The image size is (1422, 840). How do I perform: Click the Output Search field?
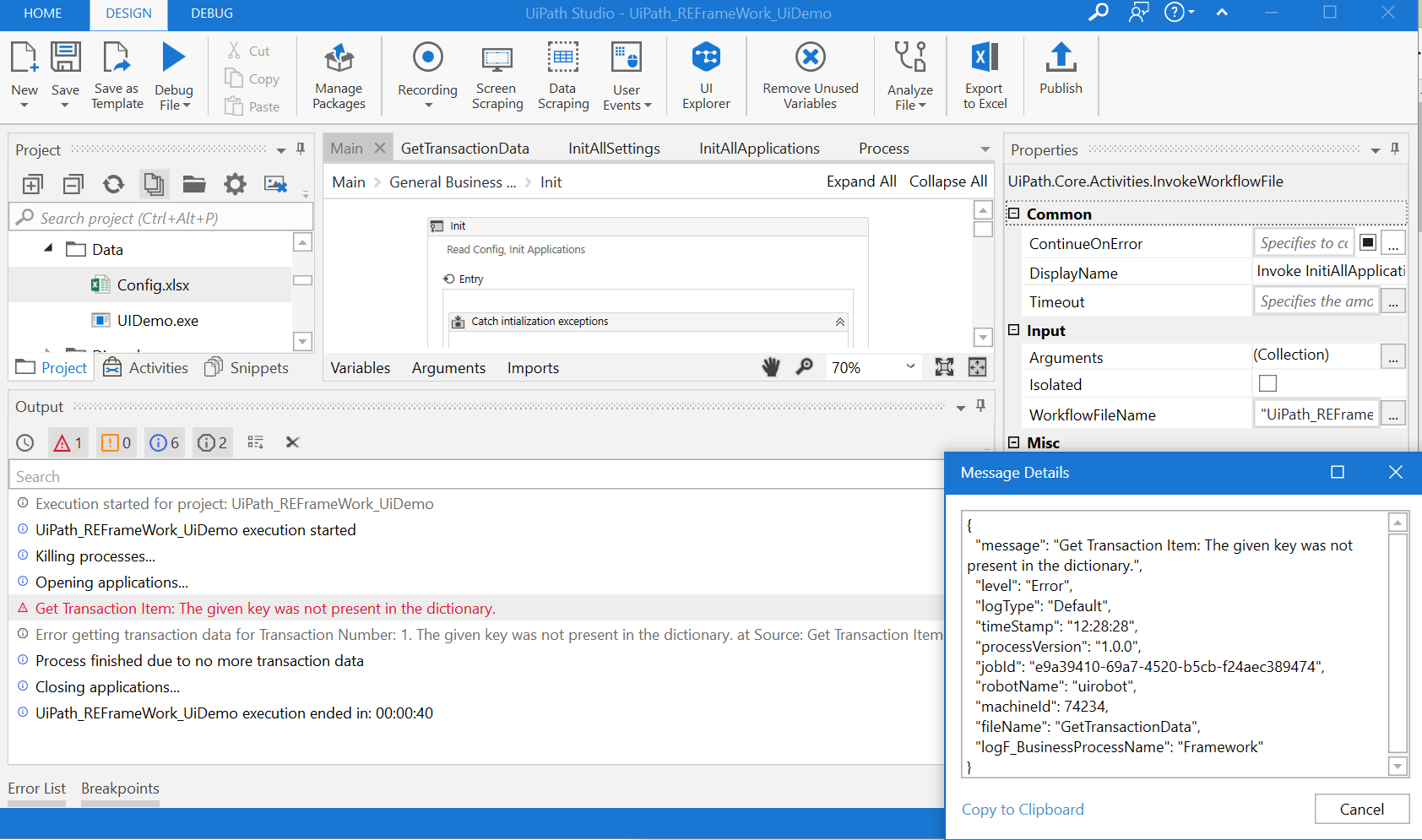476,476
